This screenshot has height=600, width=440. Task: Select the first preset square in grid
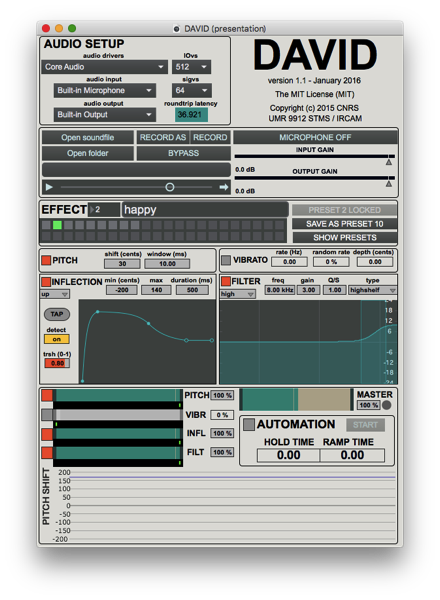46,225
